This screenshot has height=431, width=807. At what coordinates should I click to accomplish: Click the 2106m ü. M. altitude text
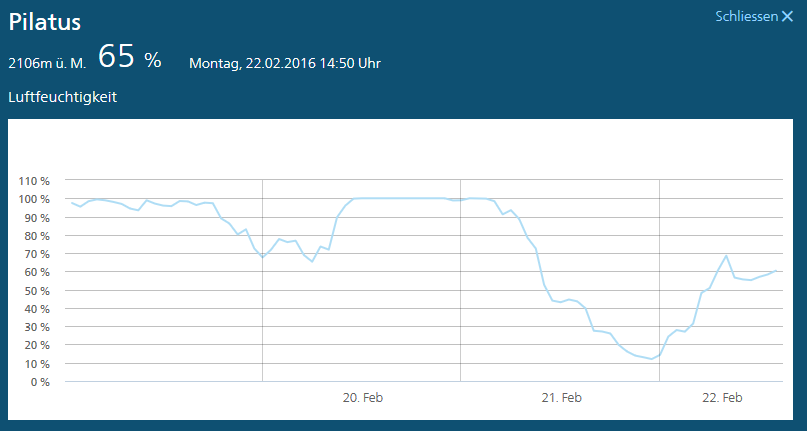(47, 63)
